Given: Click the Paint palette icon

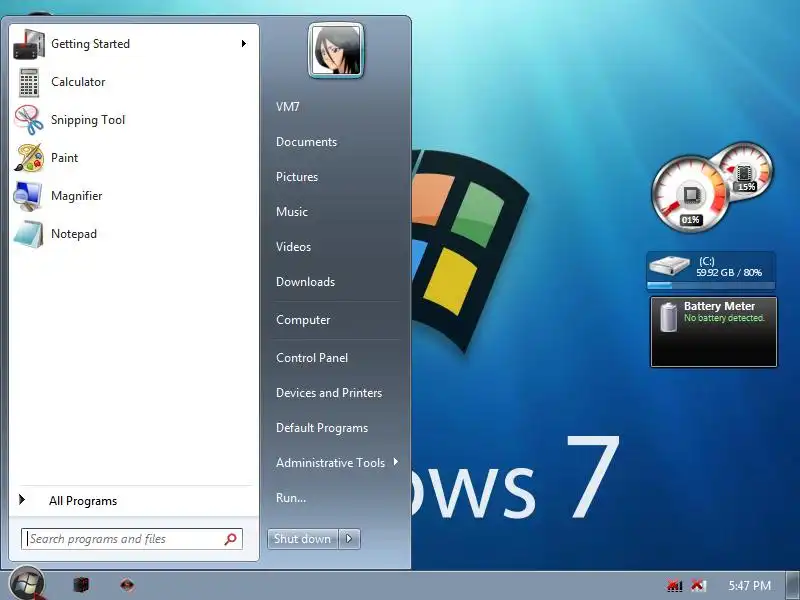Looking at the screenshot, I should 29,158.
